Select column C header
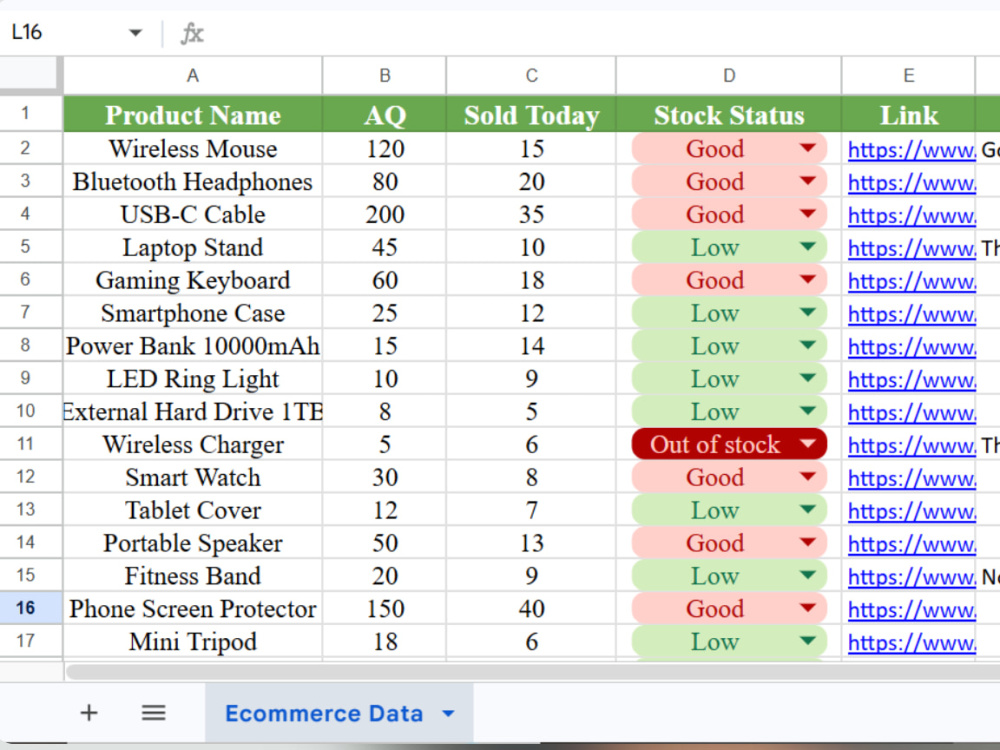Screen dimensions: 1000x750 [531, 75]
